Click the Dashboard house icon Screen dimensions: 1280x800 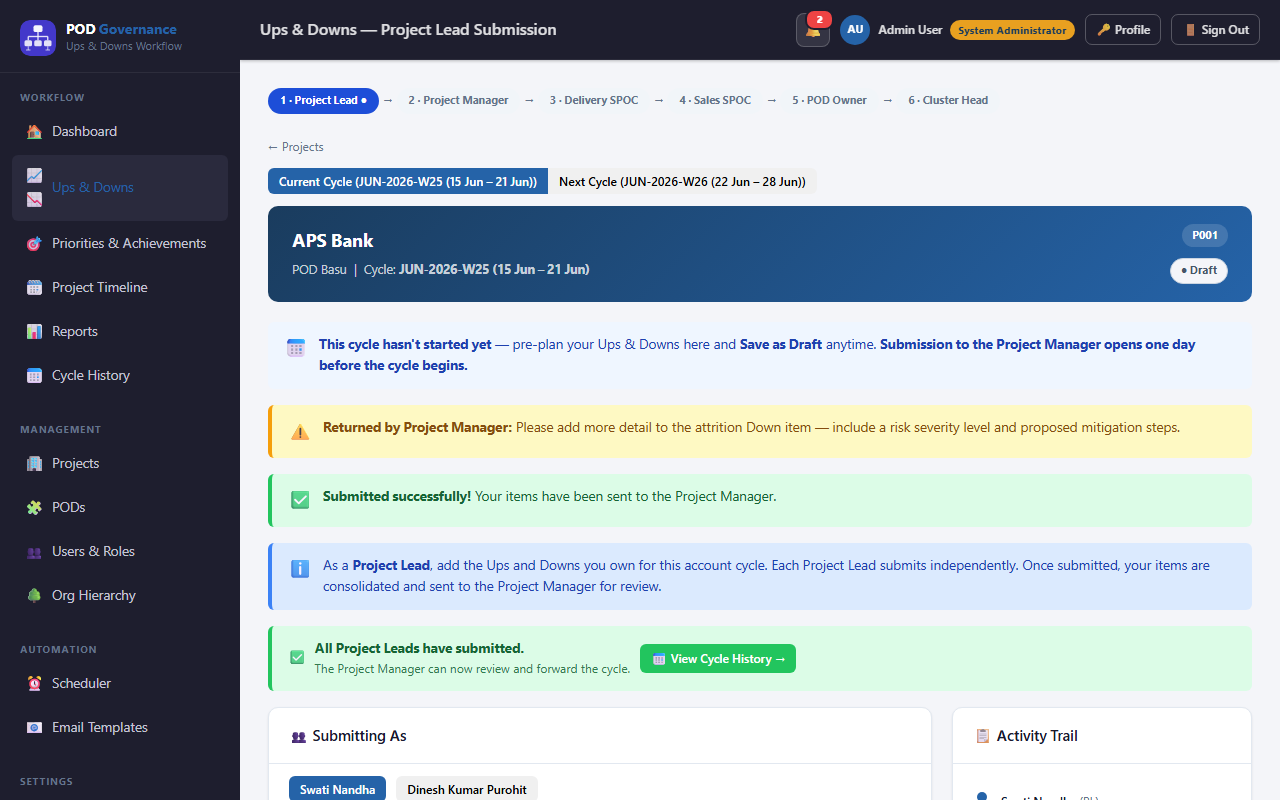(34, 131)
